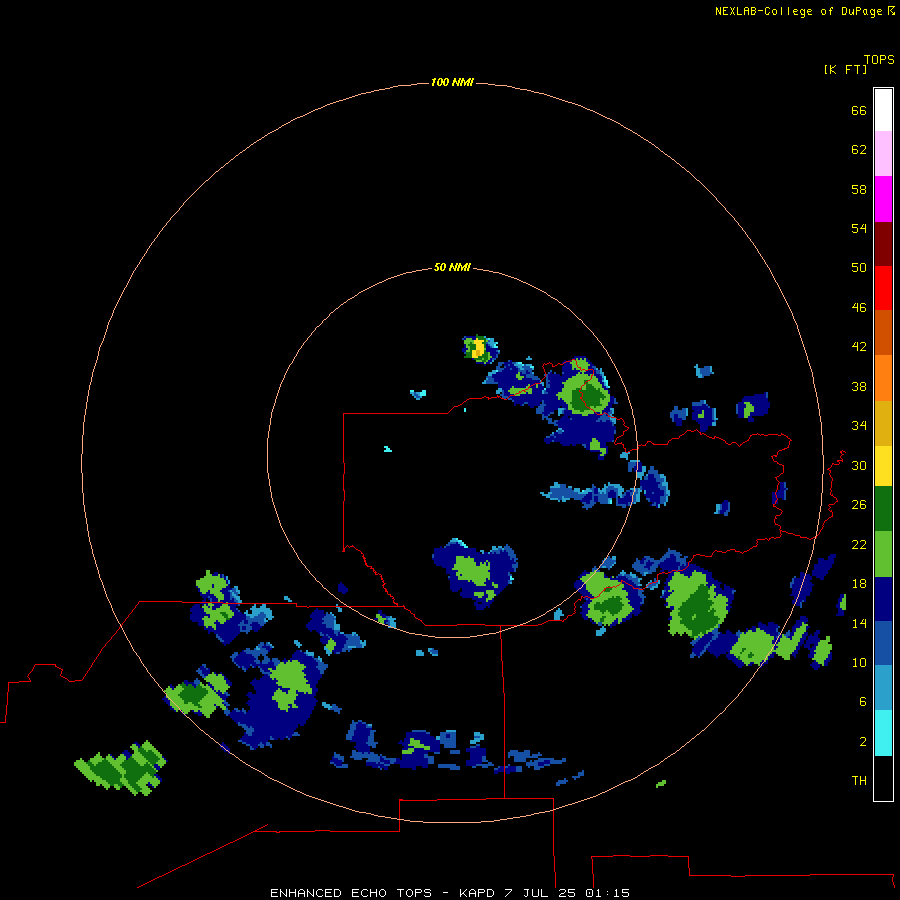Click the 100 NMI range ring label

452,82
